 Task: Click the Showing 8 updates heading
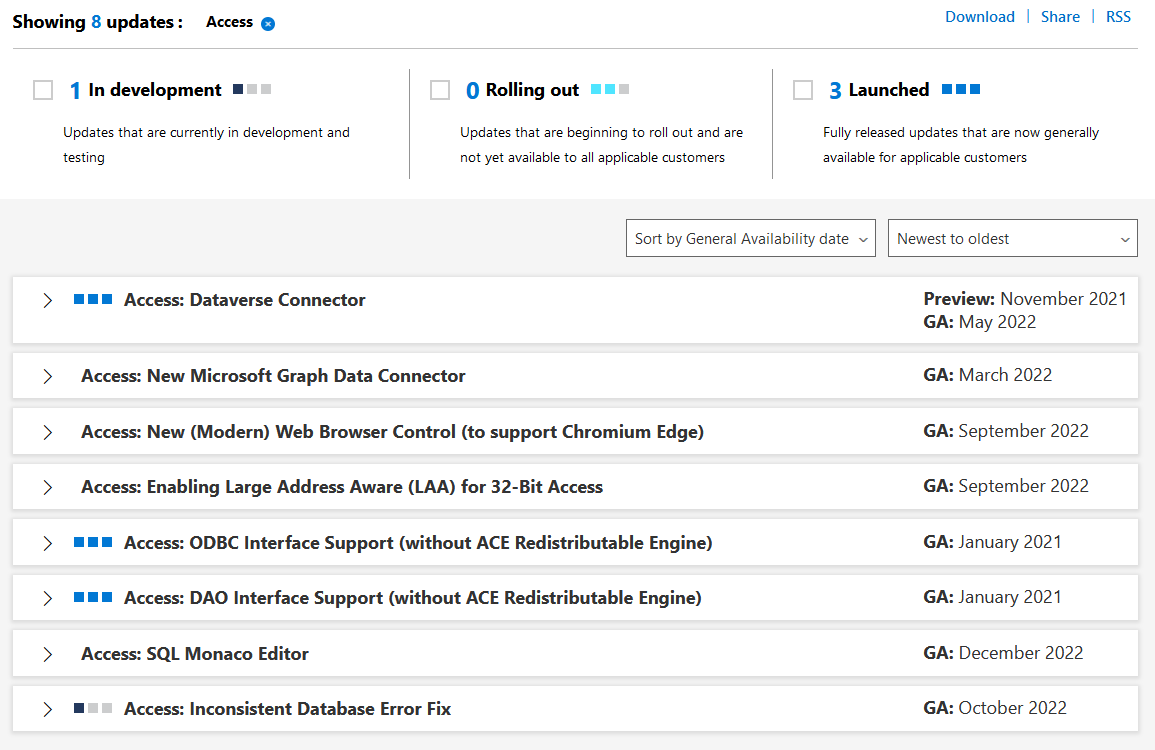click(97, 22)
